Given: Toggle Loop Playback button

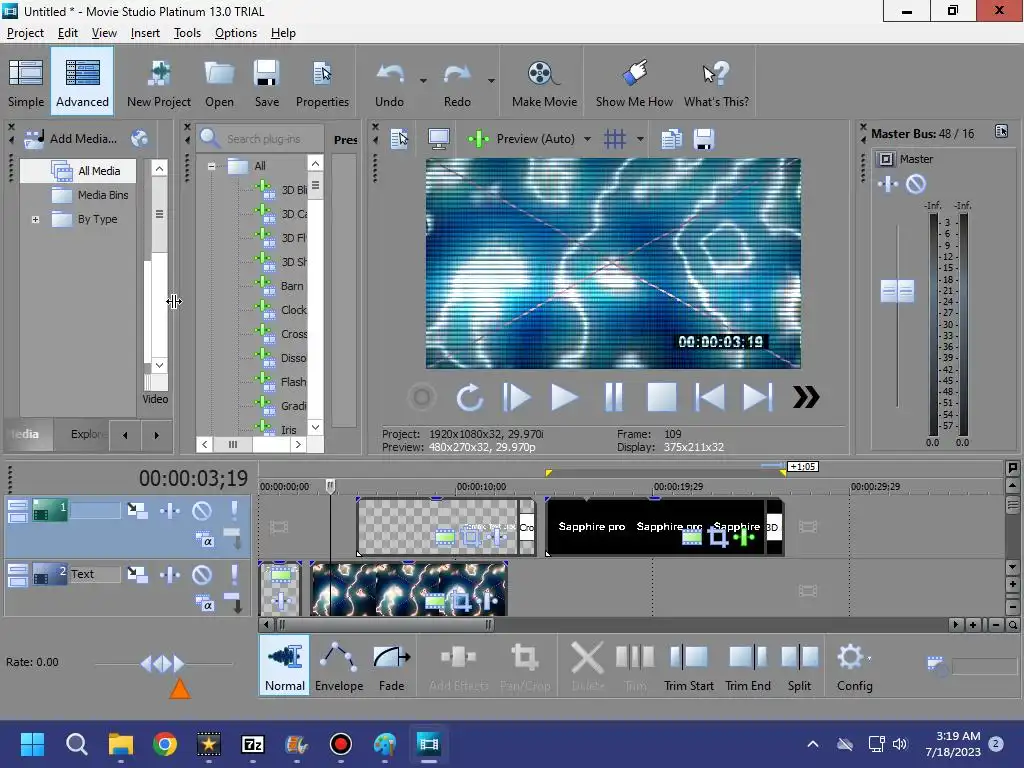Looking at the screenshot, I should (469, 397).
